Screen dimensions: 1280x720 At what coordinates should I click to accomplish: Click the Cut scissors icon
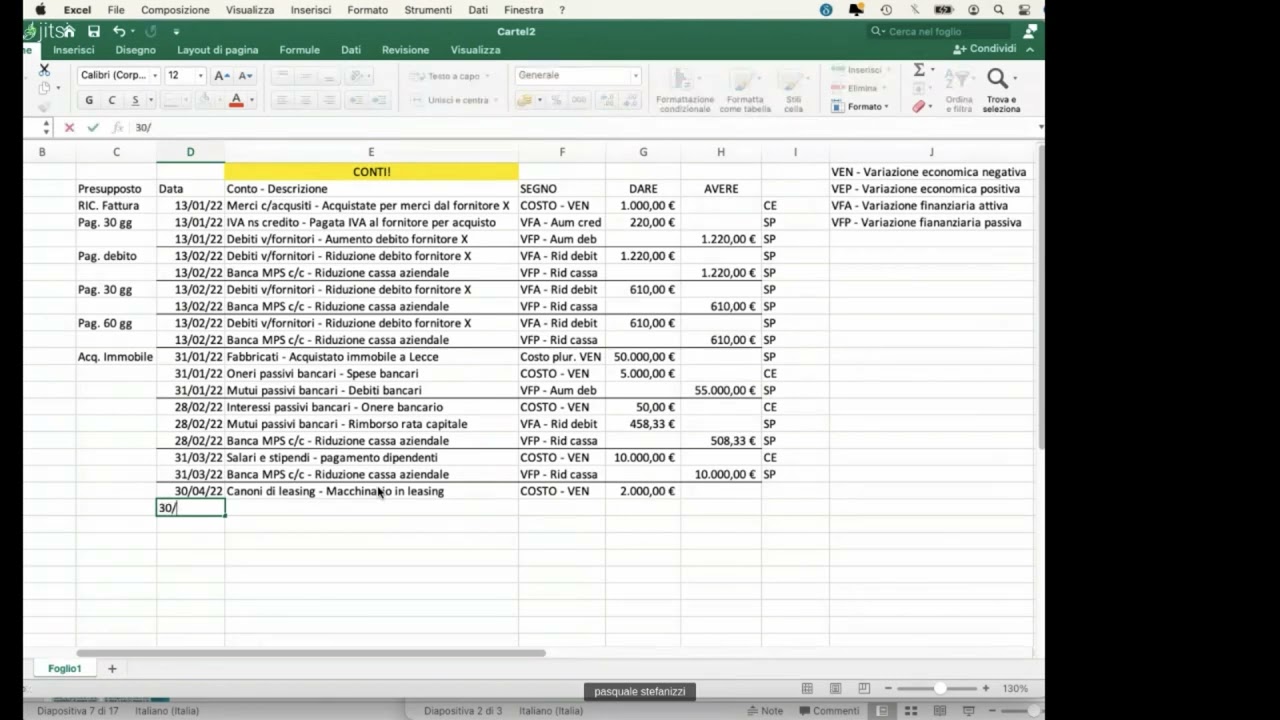(x=44, y=69)
